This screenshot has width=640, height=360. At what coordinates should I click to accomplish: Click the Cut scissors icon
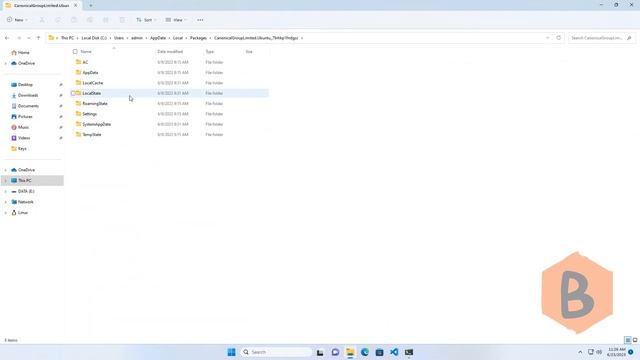(x=42, y=20)
